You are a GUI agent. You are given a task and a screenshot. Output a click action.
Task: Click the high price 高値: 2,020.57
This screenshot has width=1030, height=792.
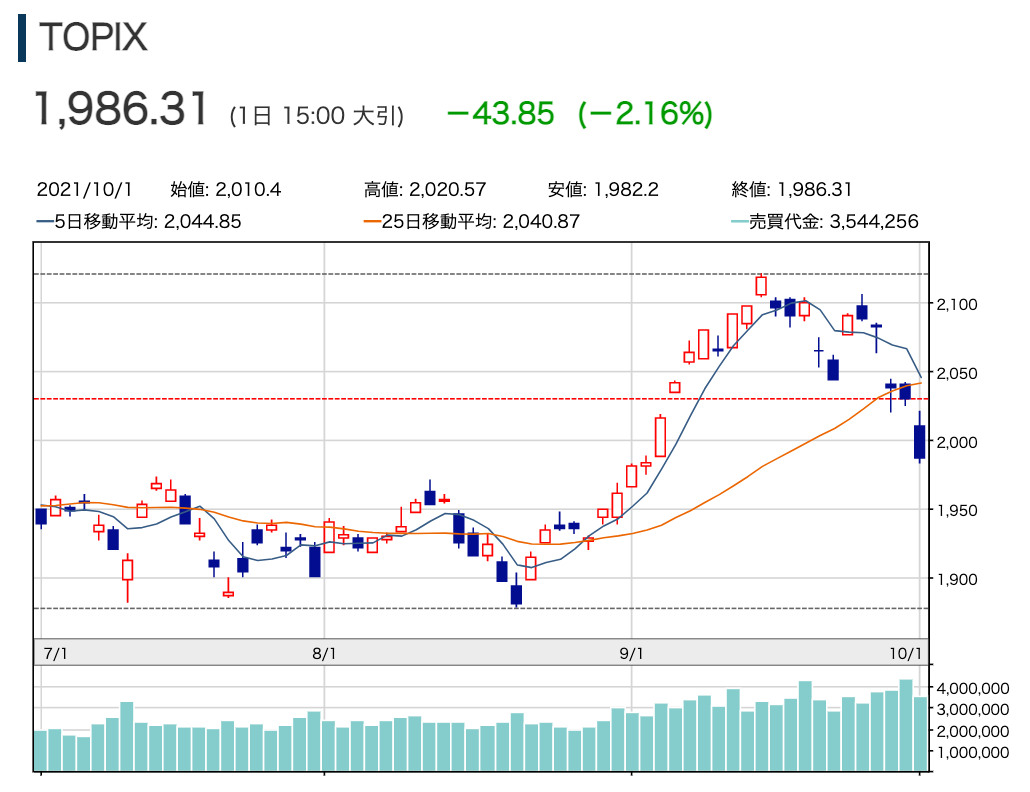pos(425,190)
